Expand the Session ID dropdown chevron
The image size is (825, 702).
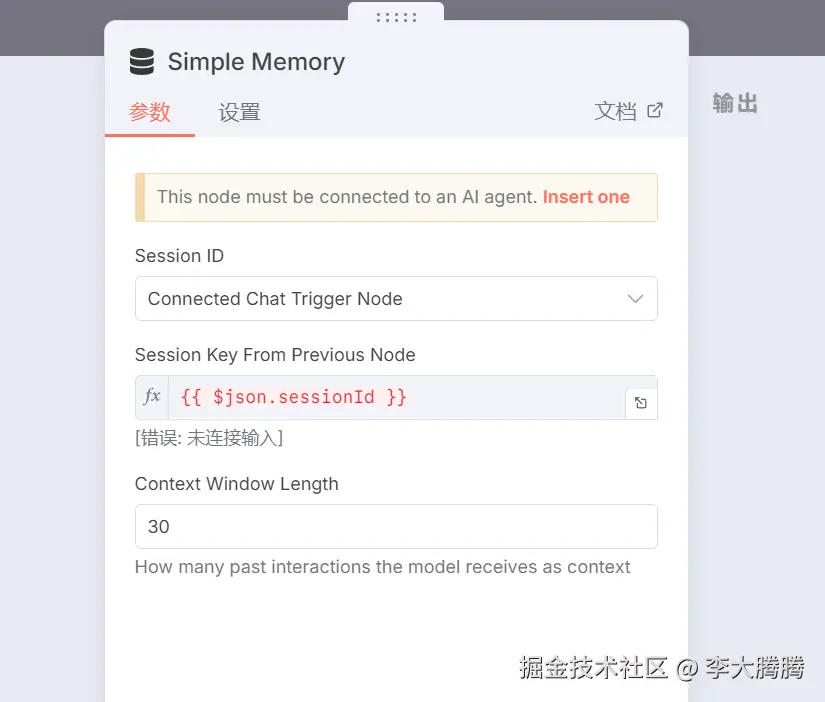point(636,299)
